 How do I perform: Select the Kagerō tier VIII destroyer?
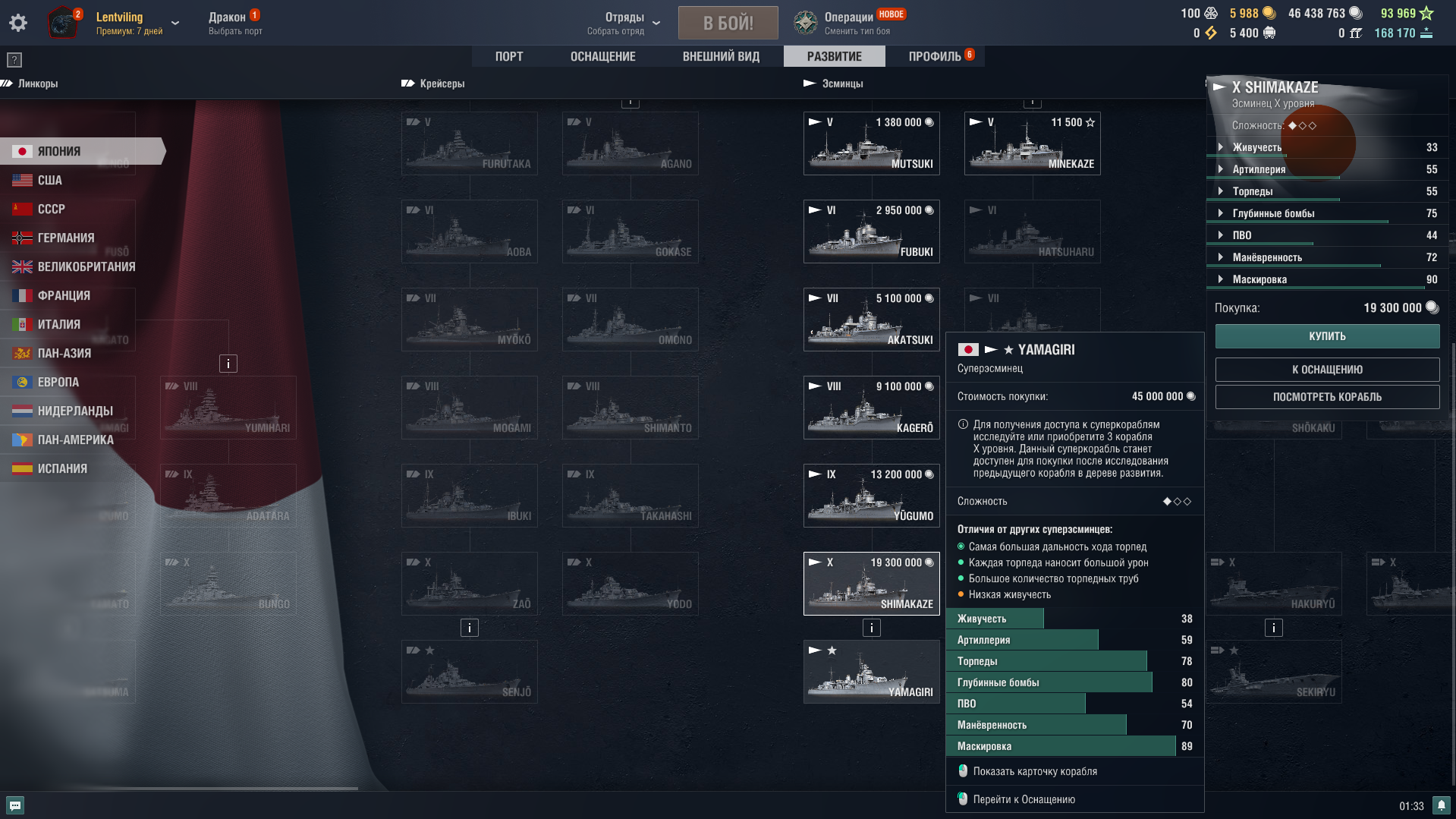[872, 408]
